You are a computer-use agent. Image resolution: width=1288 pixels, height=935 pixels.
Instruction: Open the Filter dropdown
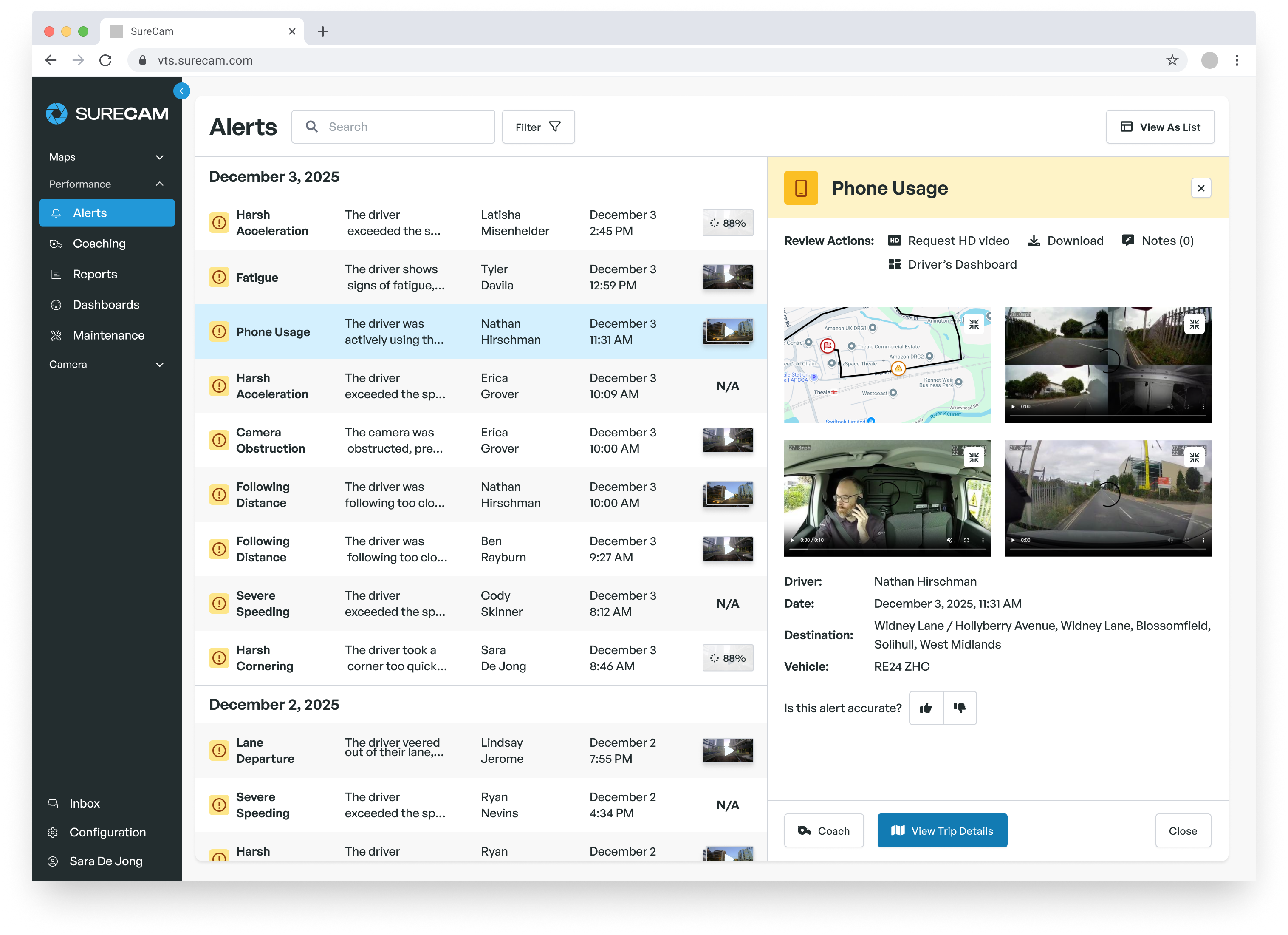pos(538,127)
